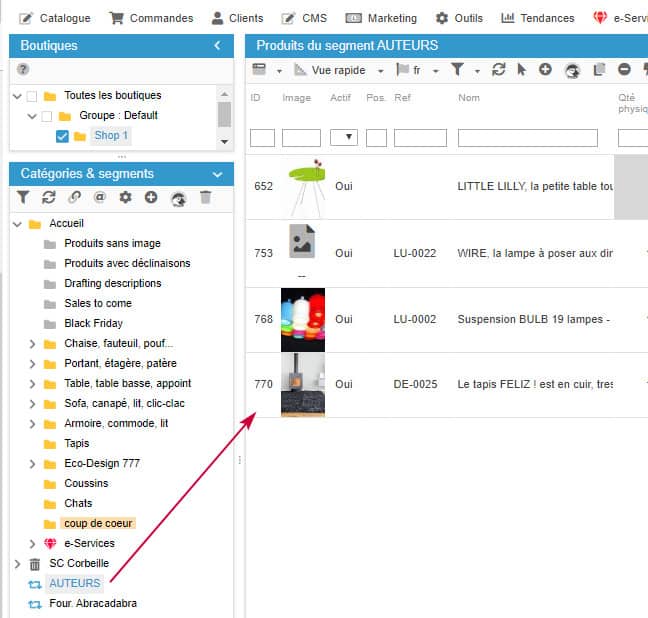This screenshot has width=648, height=618.
Task: Click the delete minus icon in products toolbar
Action: click(624, 70)
